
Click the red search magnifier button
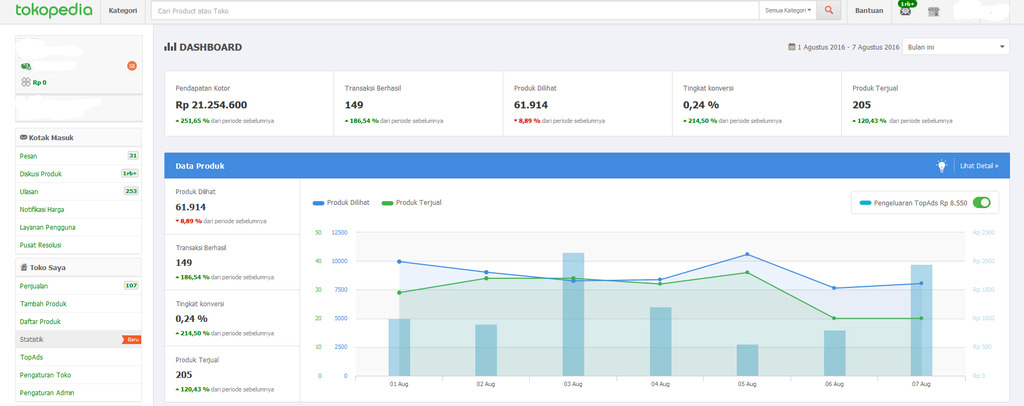click(829, 10)
